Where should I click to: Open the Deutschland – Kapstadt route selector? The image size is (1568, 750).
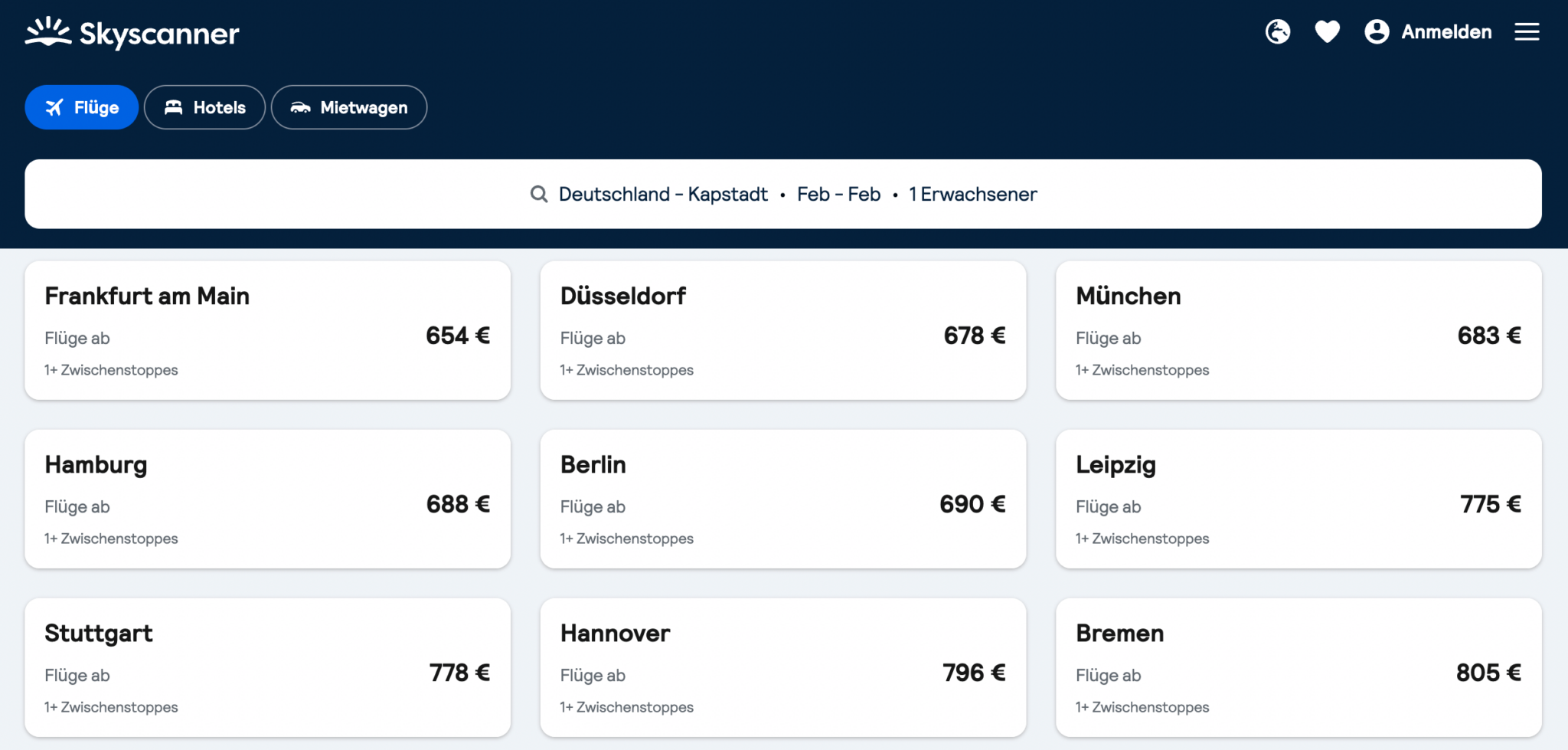point(663,194)
